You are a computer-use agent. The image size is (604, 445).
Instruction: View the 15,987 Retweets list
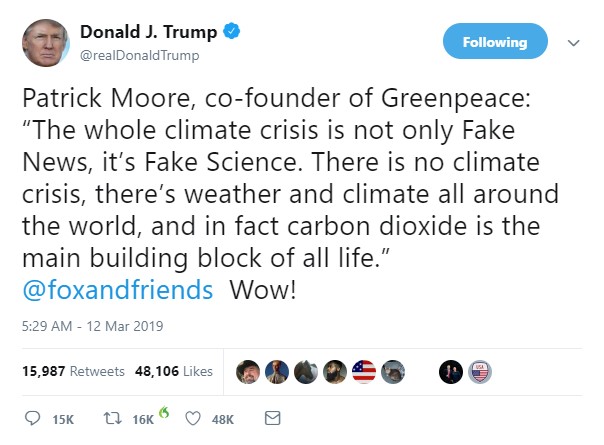tap(73, 371)
